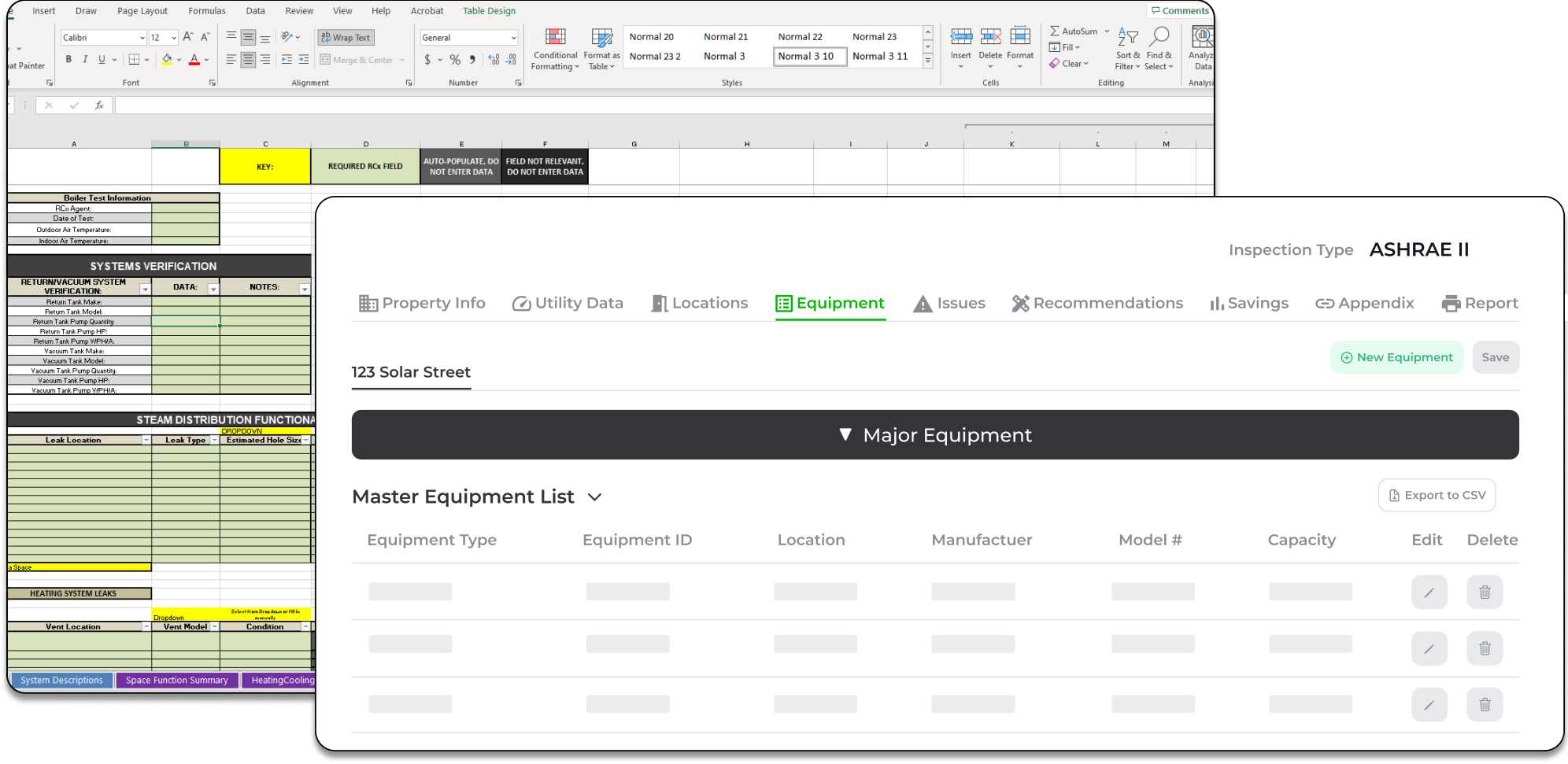The image size is (1568, 764).
Task: Click the Export to CSV button
Action: [1437, 496]
